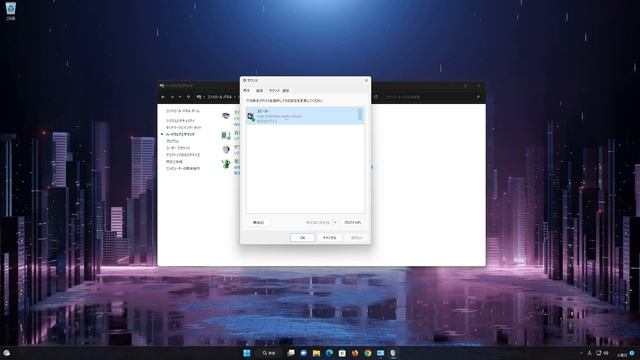Click the speaker device icon in list

click(251, 117)
